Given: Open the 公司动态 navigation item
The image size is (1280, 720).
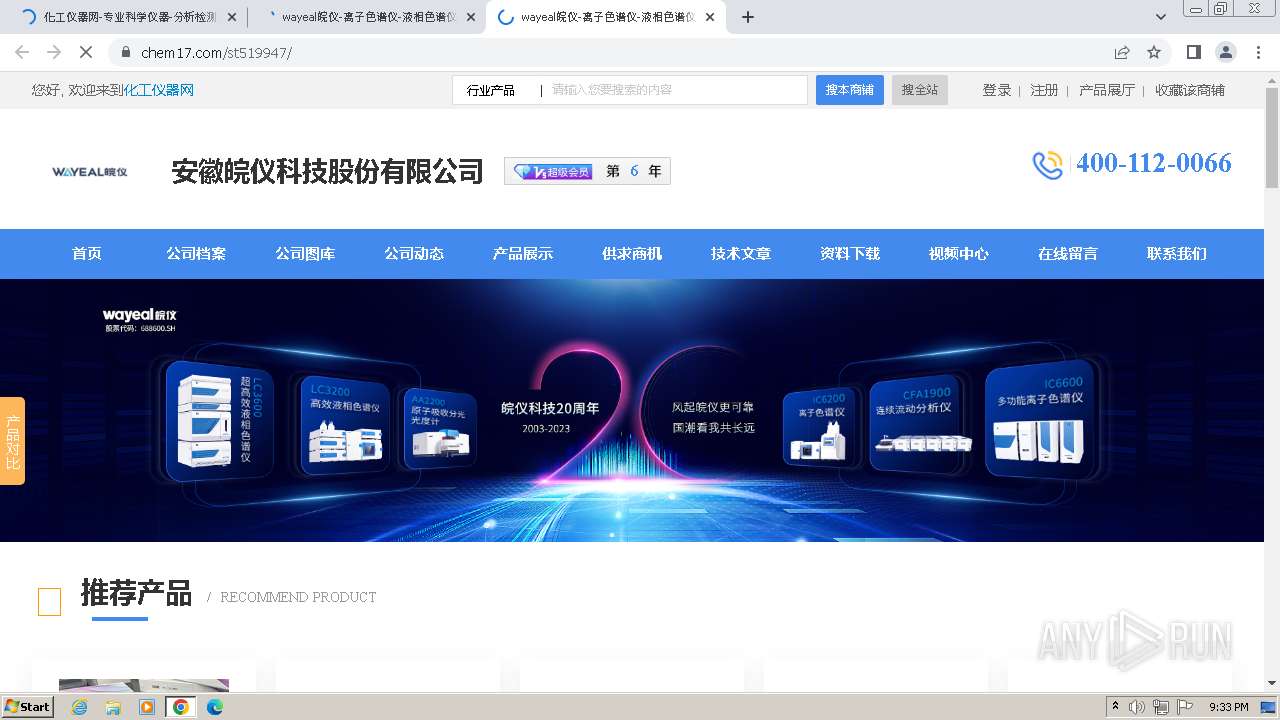Looking at the screenshot, I should pyautogui.click(x=414, y=254).
